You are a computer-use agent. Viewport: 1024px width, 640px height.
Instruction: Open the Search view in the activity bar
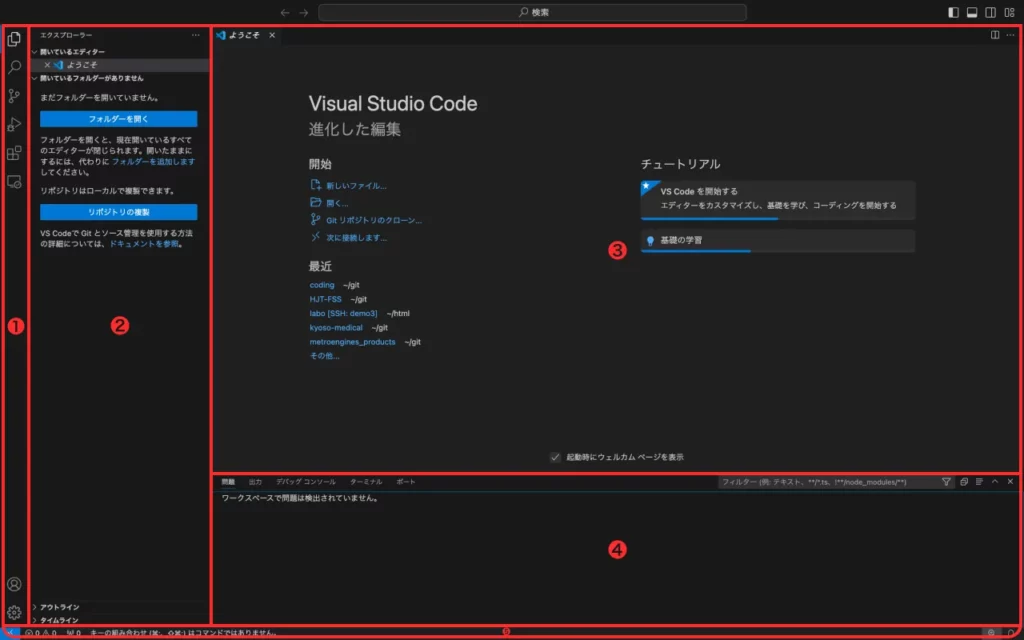click(x=14, y=67)
